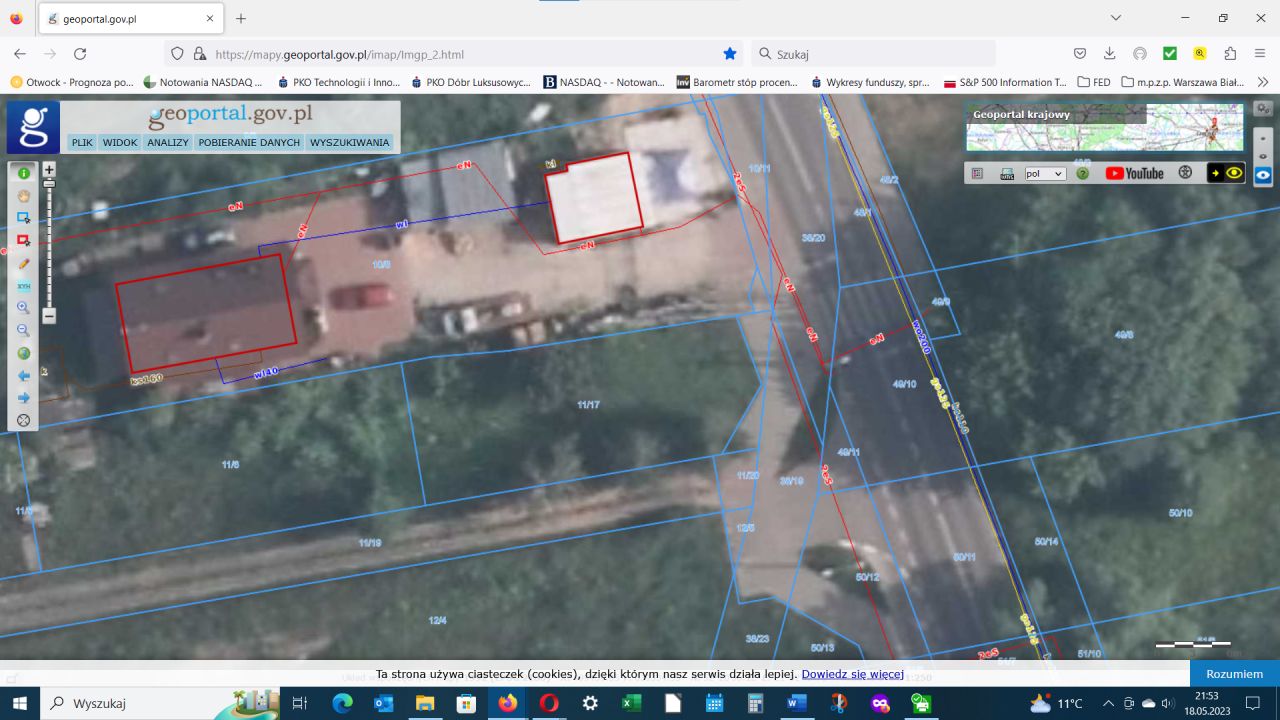Select the object info identify tool
Image resolution: width=1280 pixels, height=720 pixels.
[23, 173]
